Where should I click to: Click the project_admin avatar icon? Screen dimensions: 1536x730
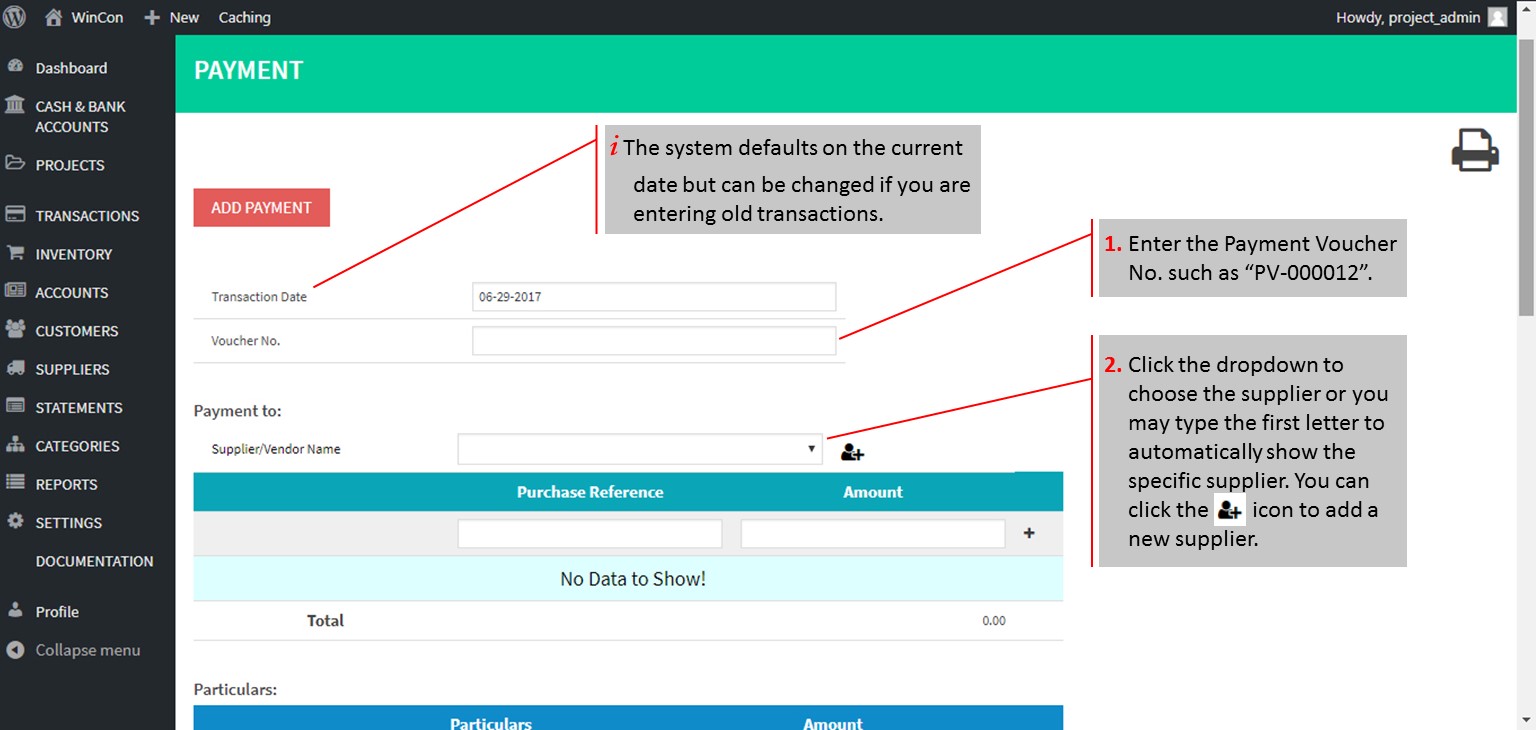[1497, 17]
